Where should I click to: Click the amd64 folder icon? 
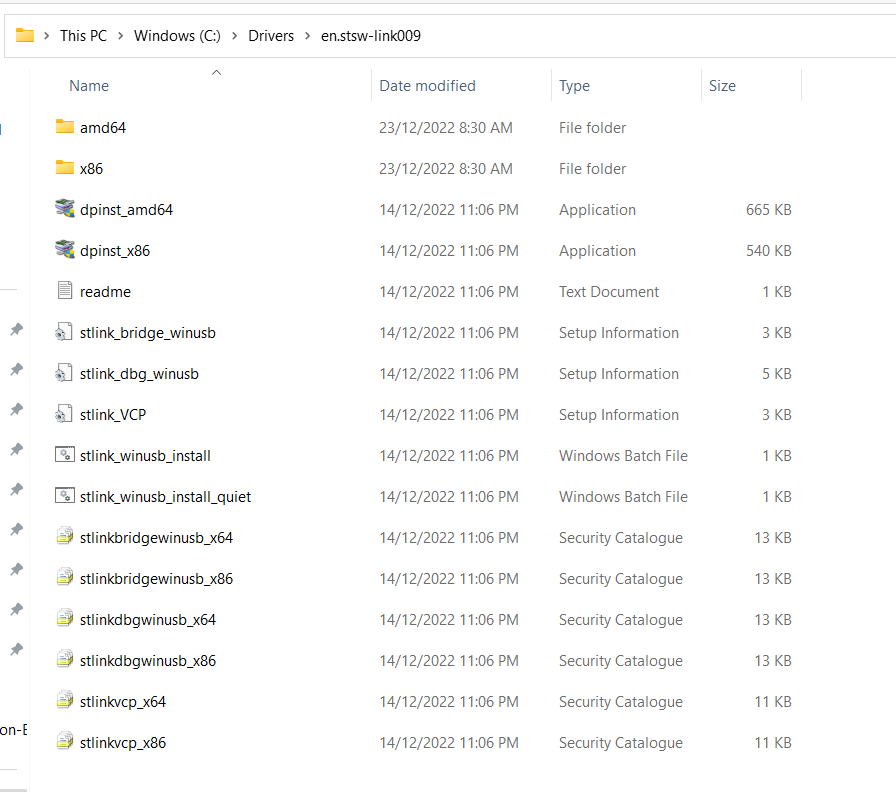coord(65,127)
